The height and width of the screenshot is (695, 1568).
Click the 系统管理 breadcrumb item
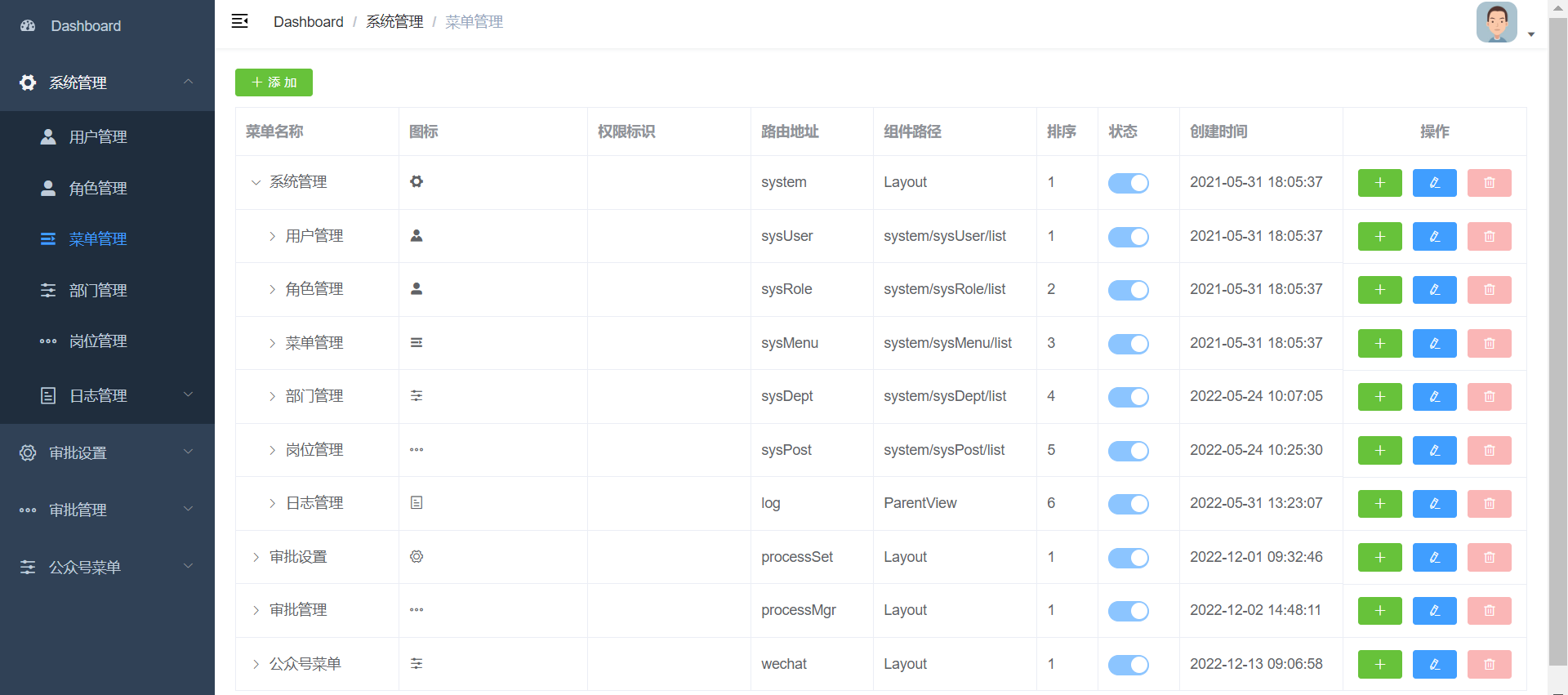pos(394,22)
